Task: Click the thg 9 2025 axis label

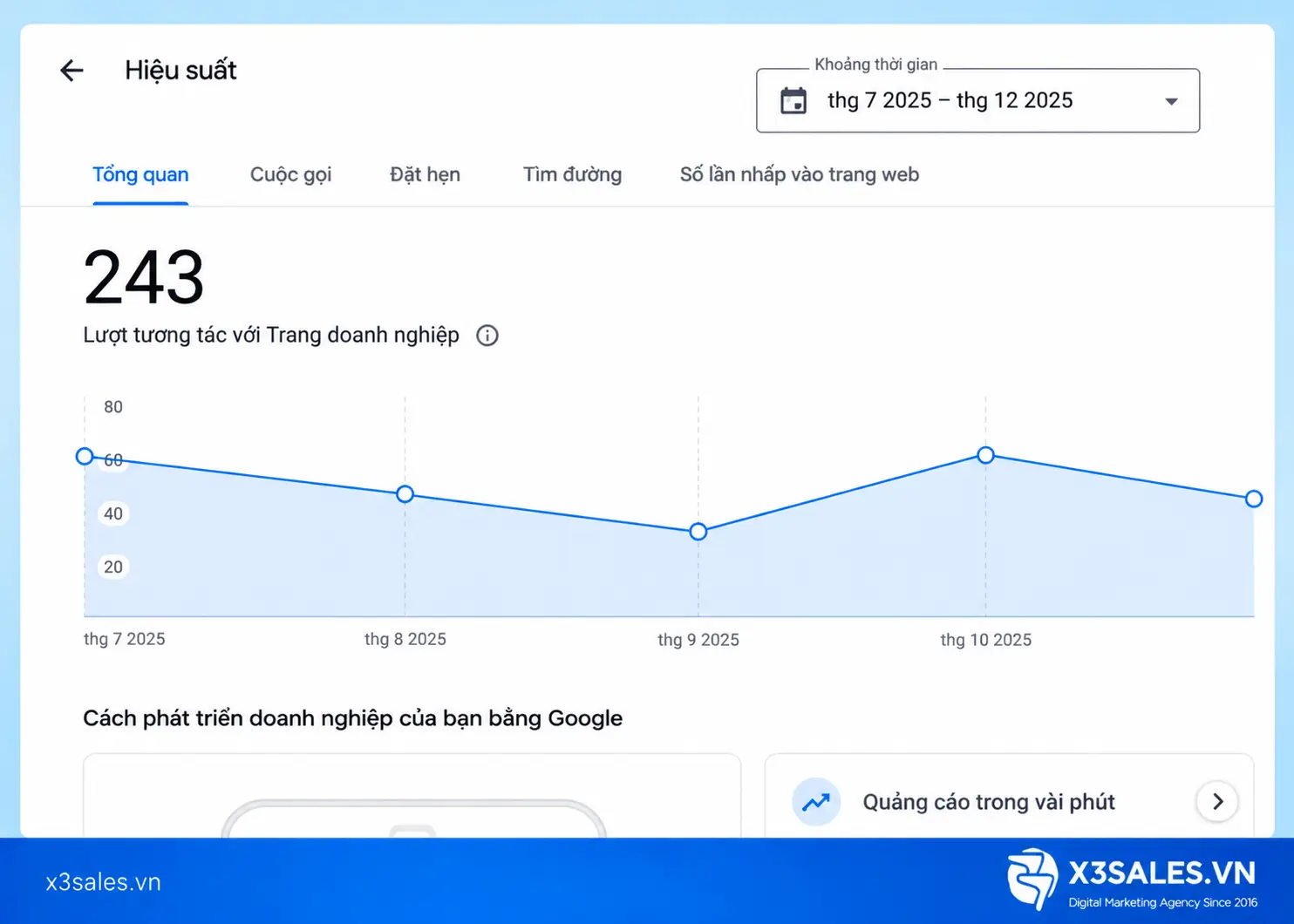Action: (x=698, y=640)
